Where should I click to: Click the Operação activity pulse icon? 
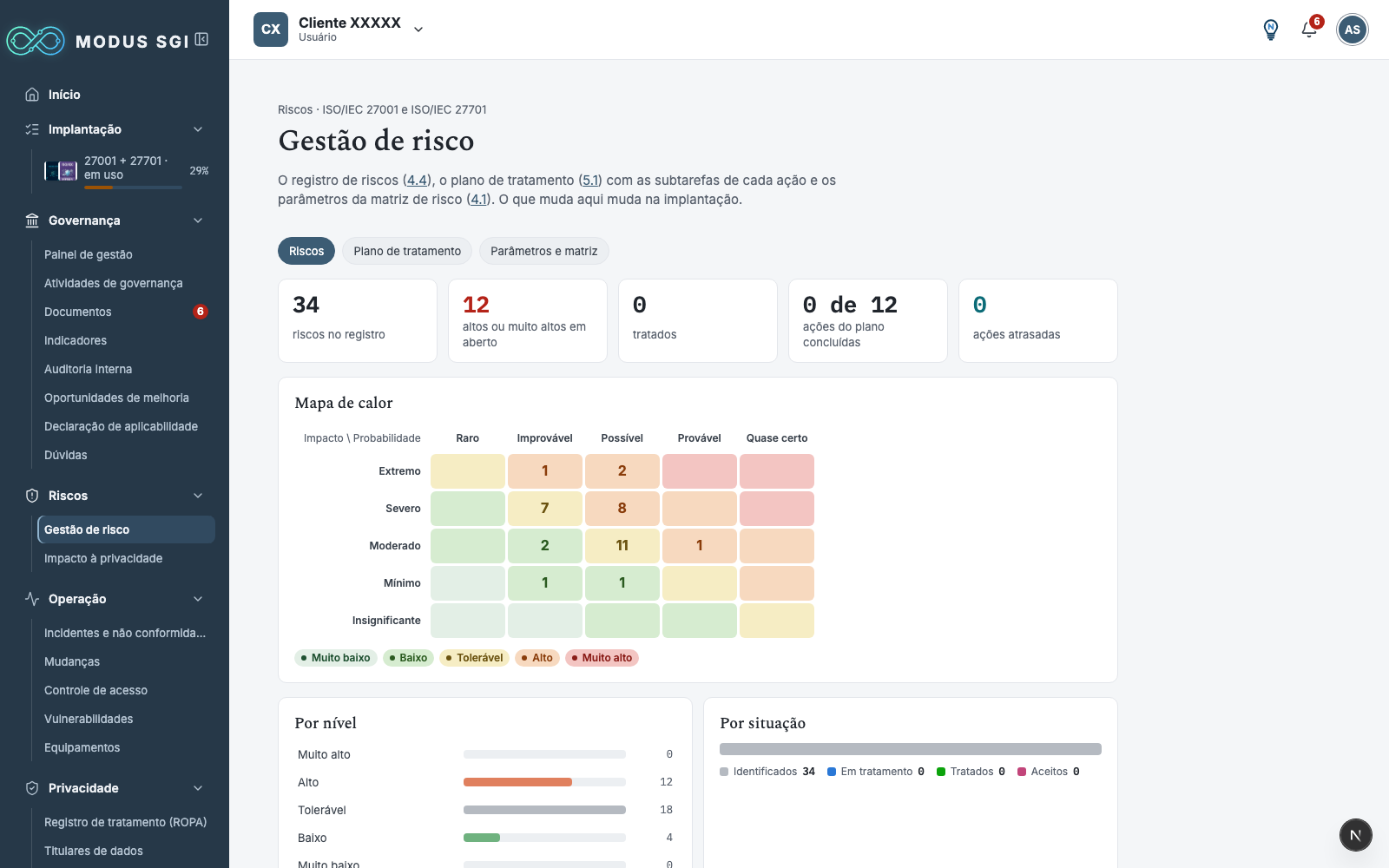click(x=32, y=599)
